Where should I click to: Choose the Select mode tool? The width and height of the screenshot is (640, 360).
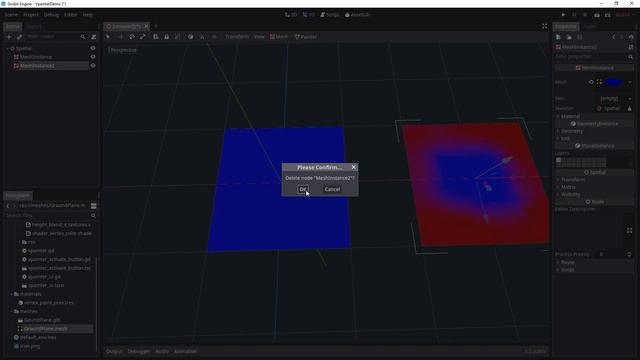point(108,37)
